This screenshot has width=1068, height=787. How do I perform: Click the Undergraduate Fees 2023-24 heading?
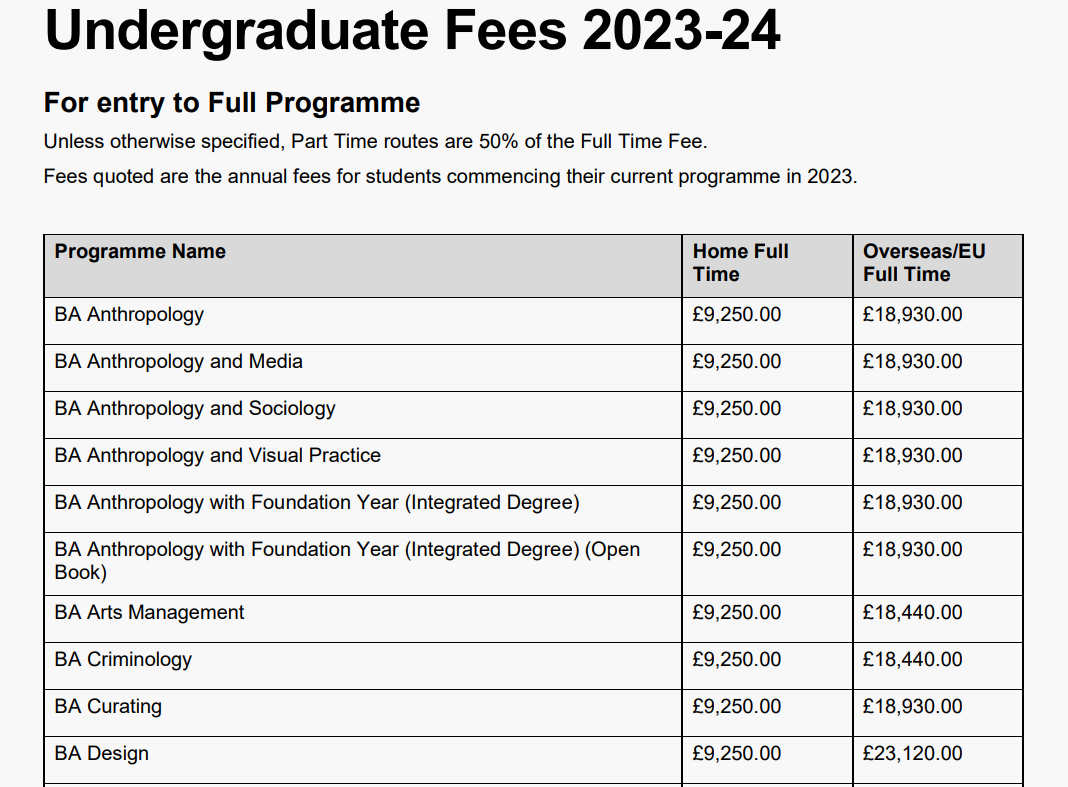(412, 31)
